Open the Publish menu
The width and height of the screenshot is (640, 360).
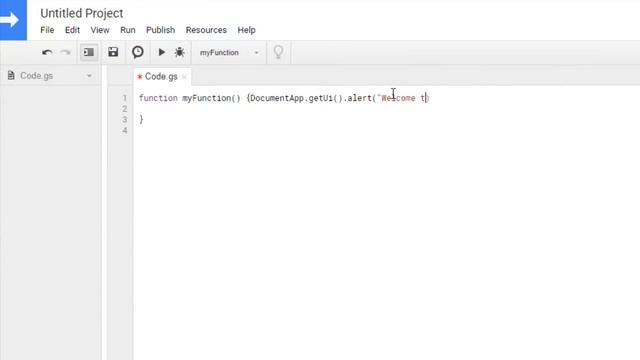pyautogui.click(x=160, y=30)
